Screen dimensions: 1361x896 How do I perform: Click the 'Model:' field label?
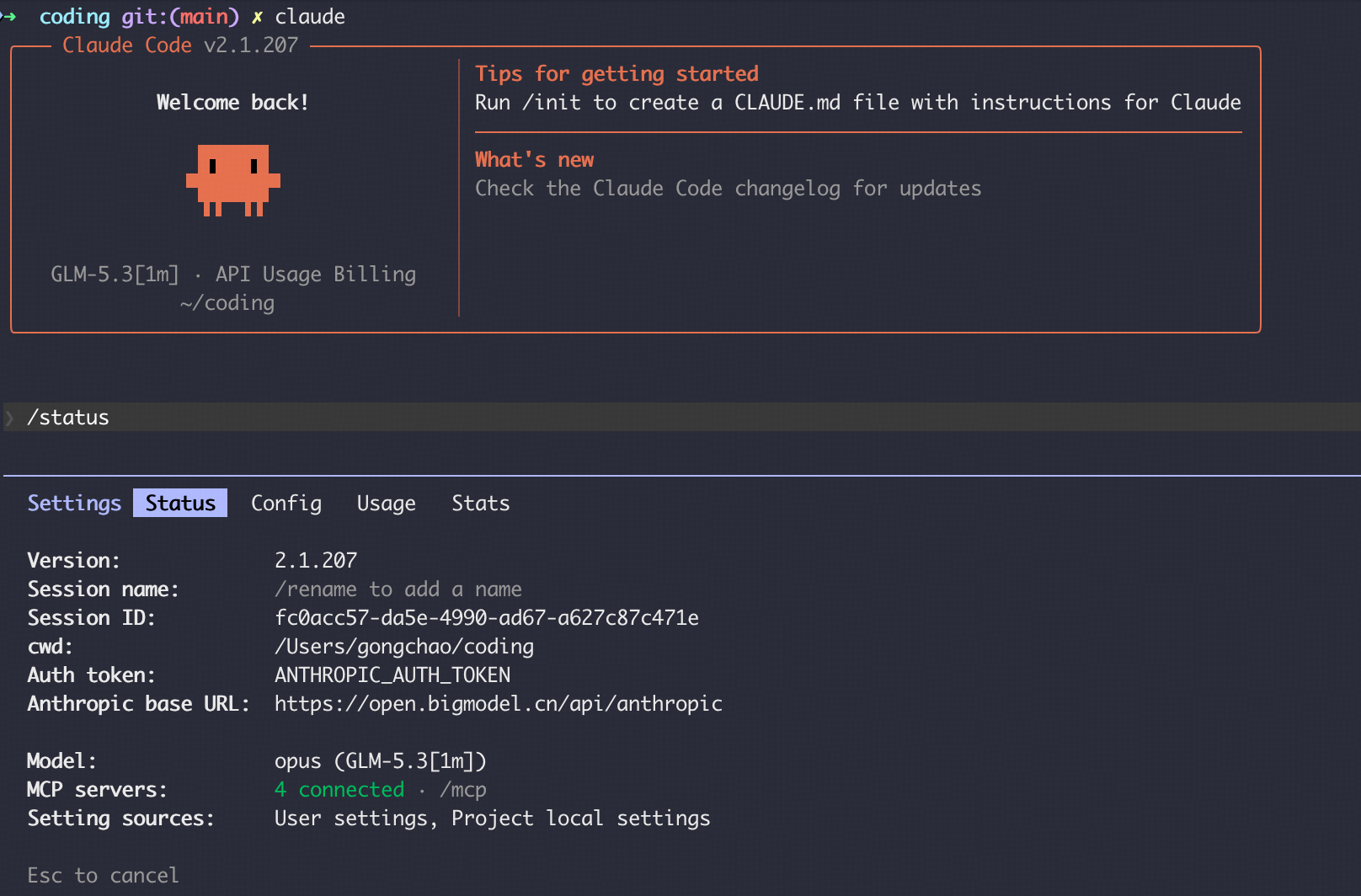tap(62, 761)
